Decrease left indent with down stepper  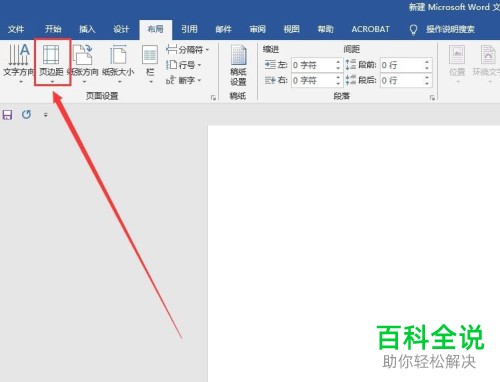pos(338,68)
